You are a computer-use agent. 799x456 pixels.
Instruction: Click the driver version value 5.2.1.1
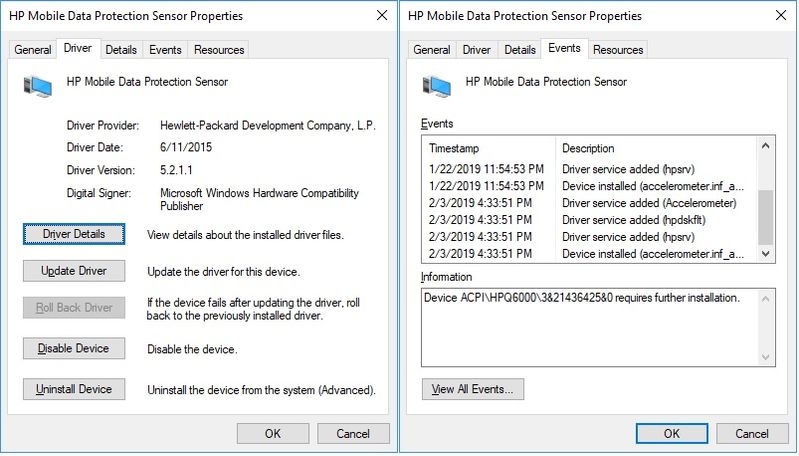point(176,170)
